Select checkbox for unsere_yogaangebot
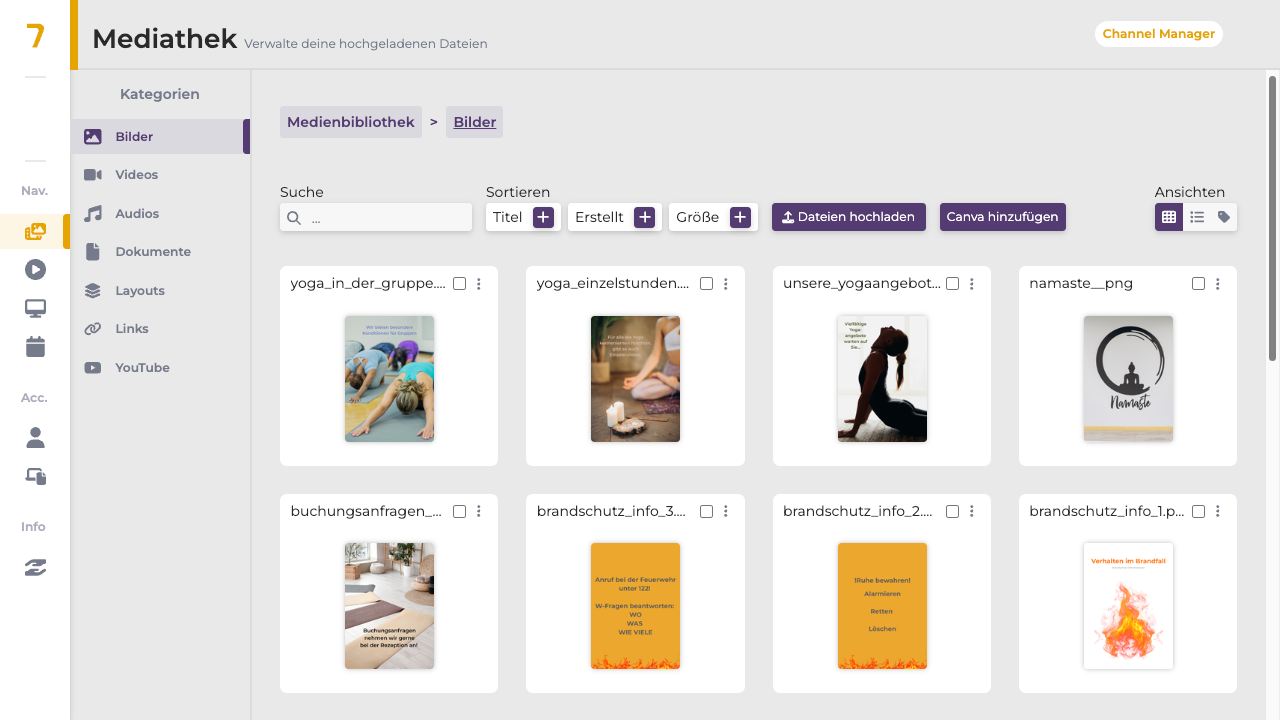The height and width of the screenshot is (720, 1280). tap(952, 284)
